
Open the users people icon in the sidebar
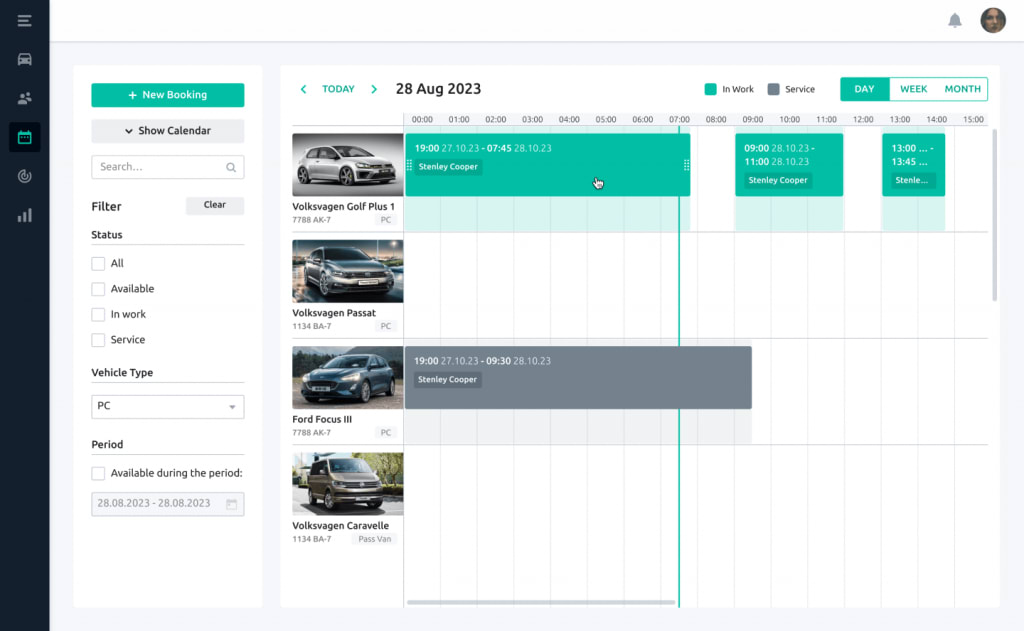(24, 99)
